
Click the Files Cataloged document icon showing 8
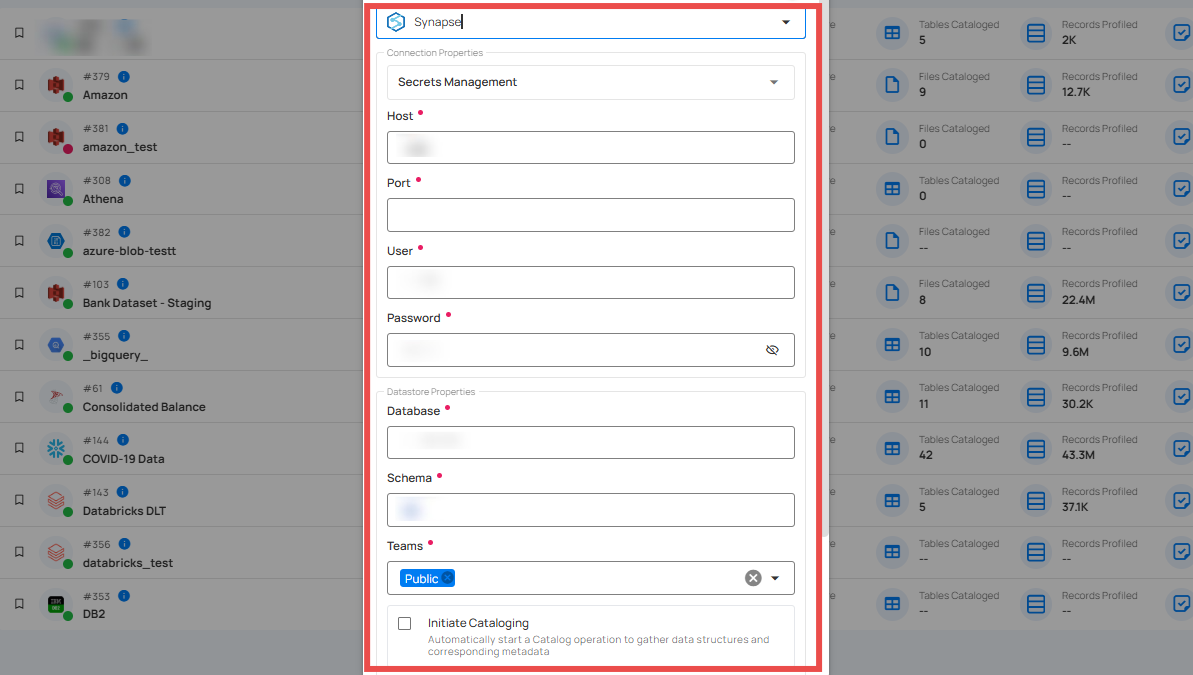point(891,293)
